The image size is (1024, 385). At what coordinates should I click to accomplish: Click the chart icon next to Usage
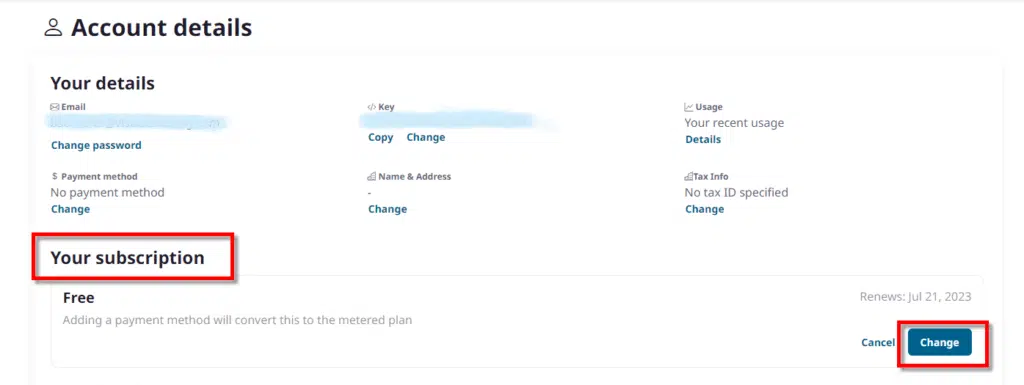point(689,107)
